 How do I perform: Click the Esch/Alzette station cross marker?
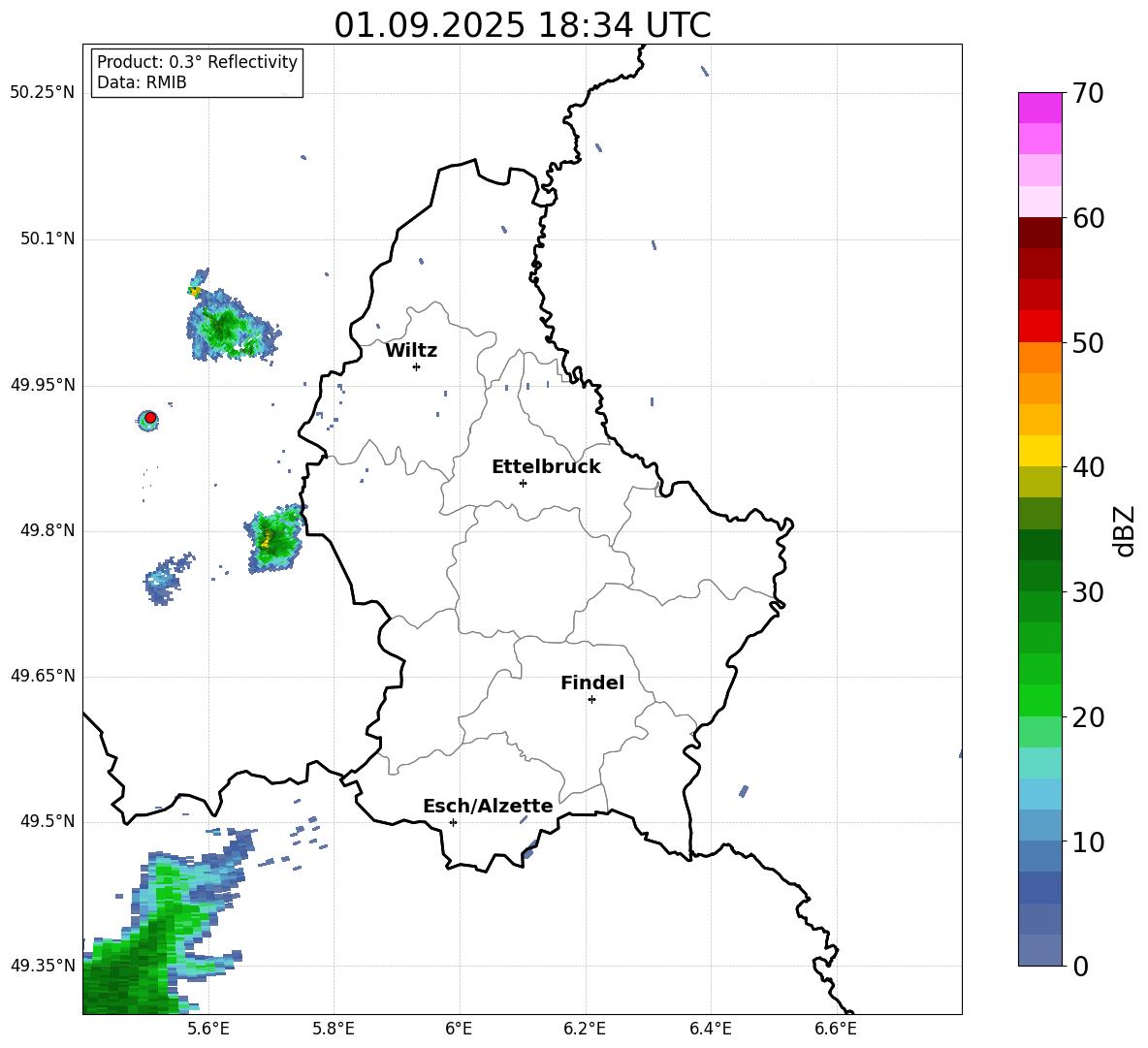coord(453,822)
